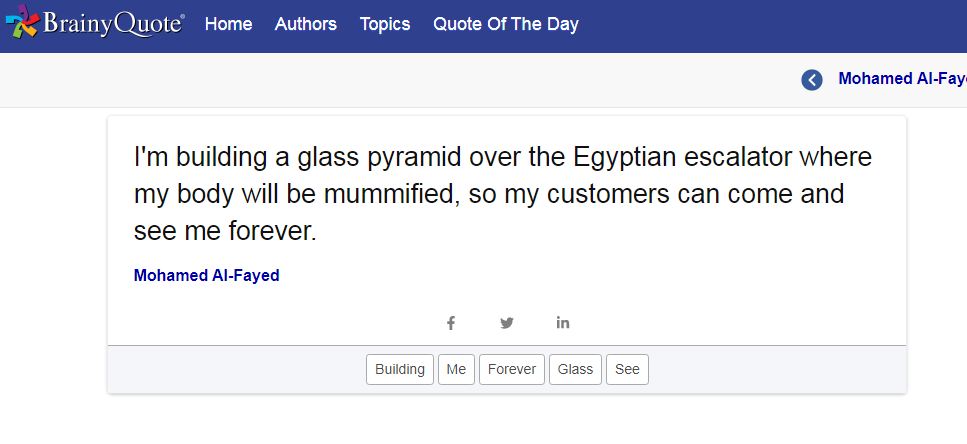This screenshot has height=444, width=967.
Task: Go to the Home page
Action: (x=228, y=24)
